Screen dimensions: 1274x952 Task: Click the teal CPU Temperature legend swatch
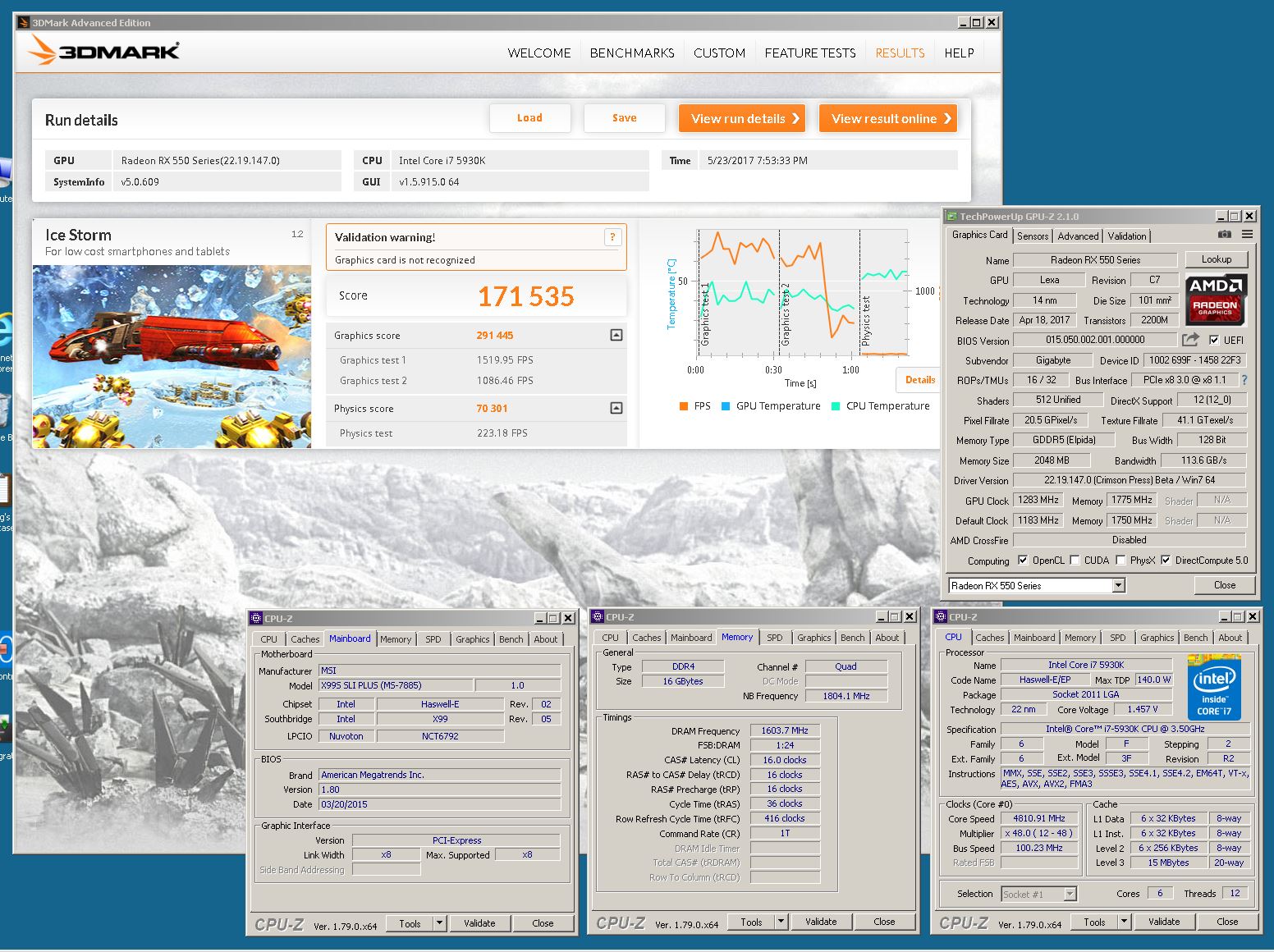click(836, 406)
